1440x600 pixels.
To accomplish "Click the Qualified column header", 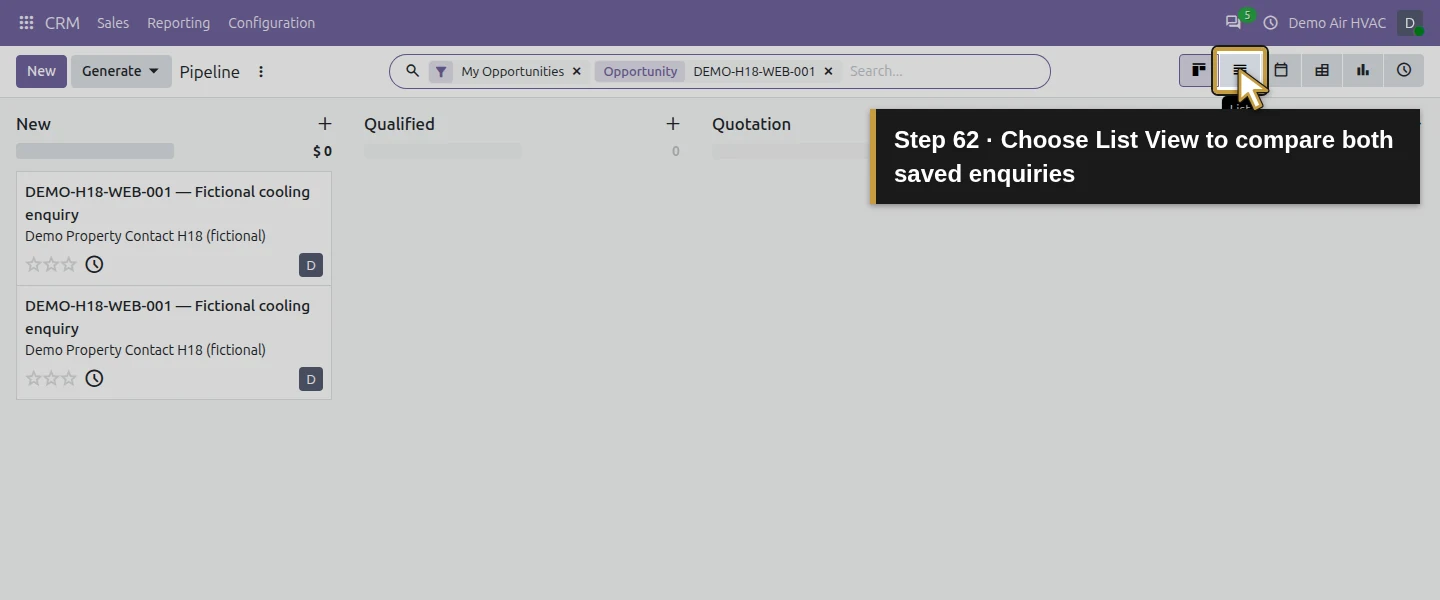I will point(399,124).
